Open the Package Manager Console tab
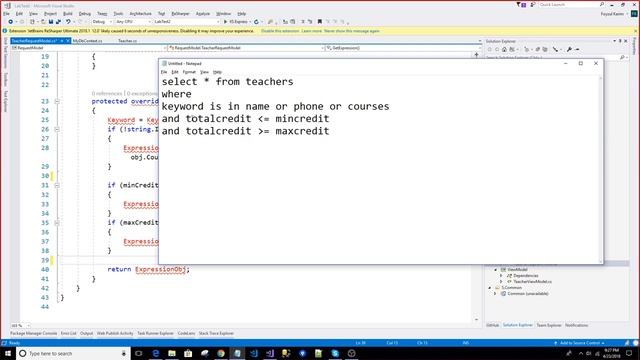 click(x=33, y=333)
